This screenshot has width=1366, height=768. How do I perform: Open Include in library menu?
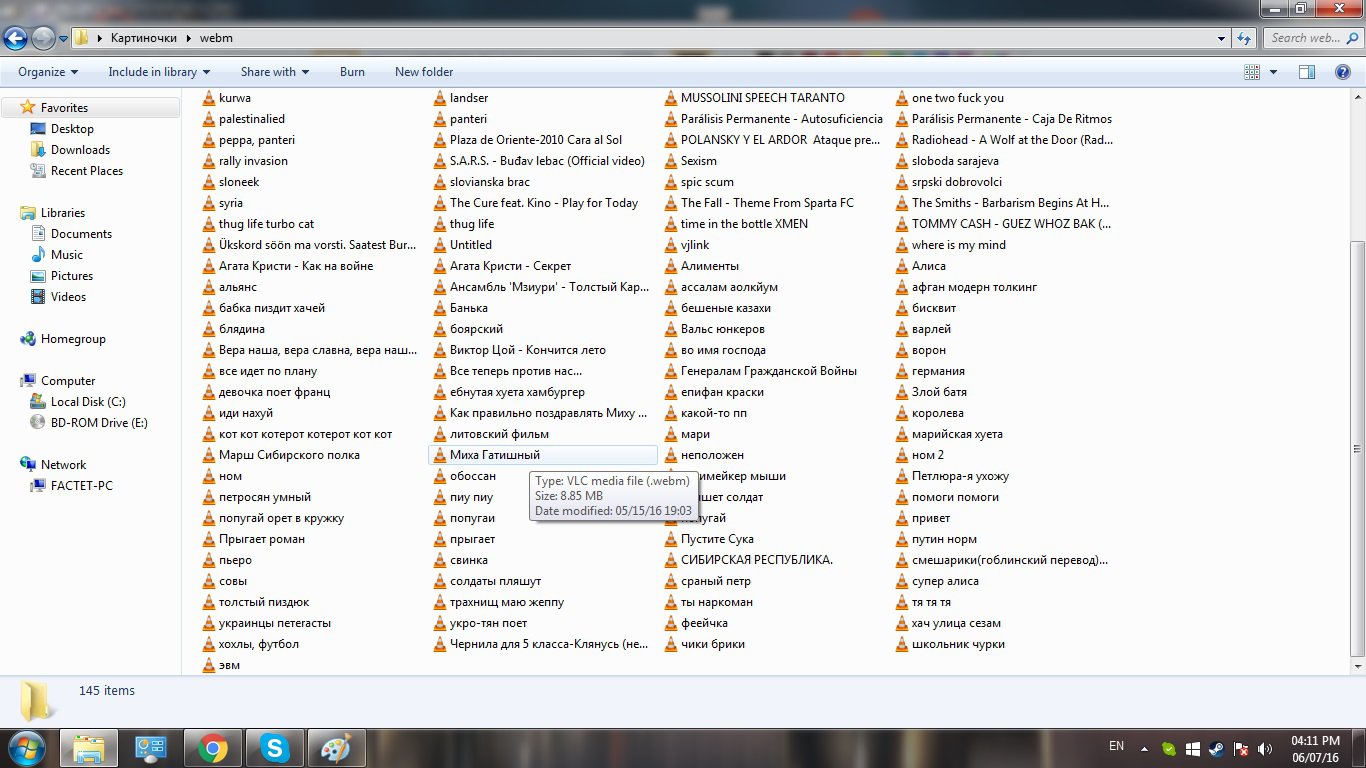tap(159, 72)
